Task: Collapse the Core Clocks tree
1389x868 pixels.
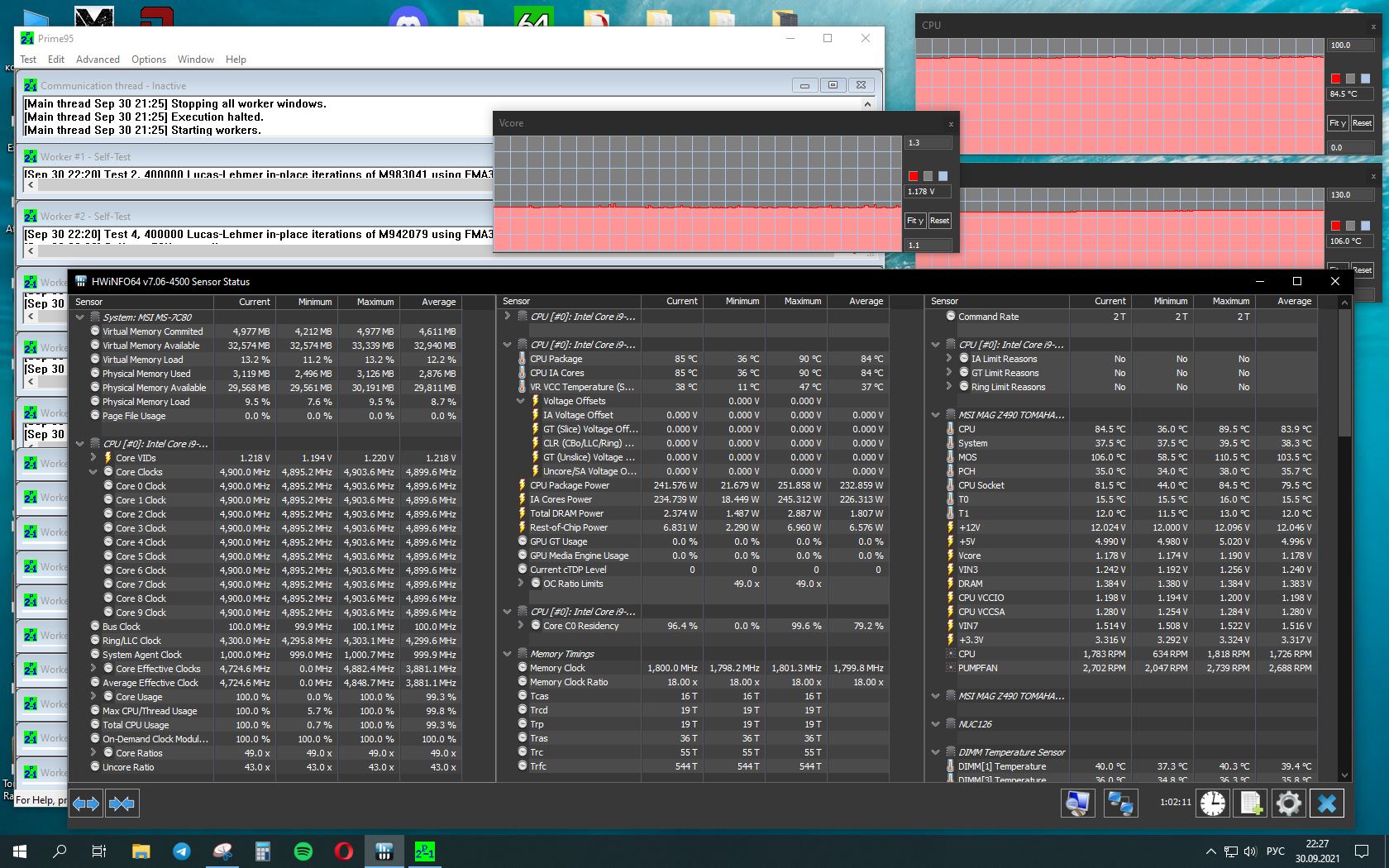Action: (93, 472)
